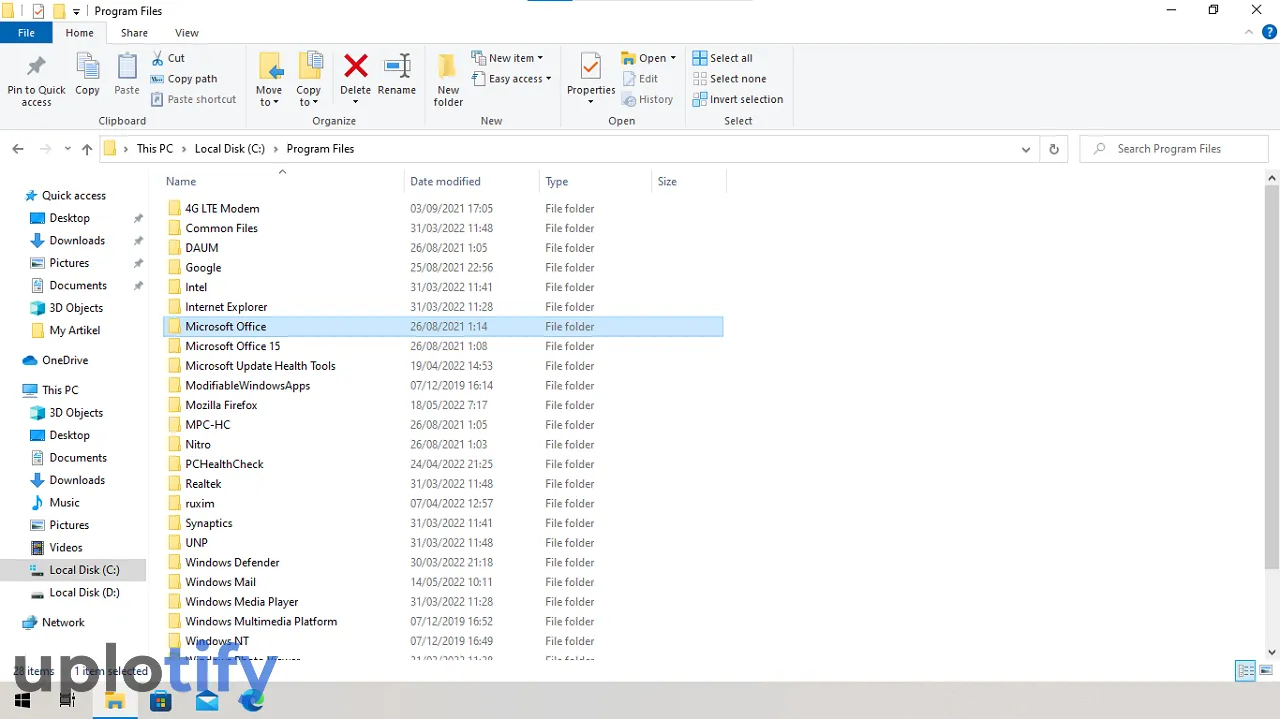1280x719 pixels.
Task: Go back with the back arrow
Action: click(18, 149)
